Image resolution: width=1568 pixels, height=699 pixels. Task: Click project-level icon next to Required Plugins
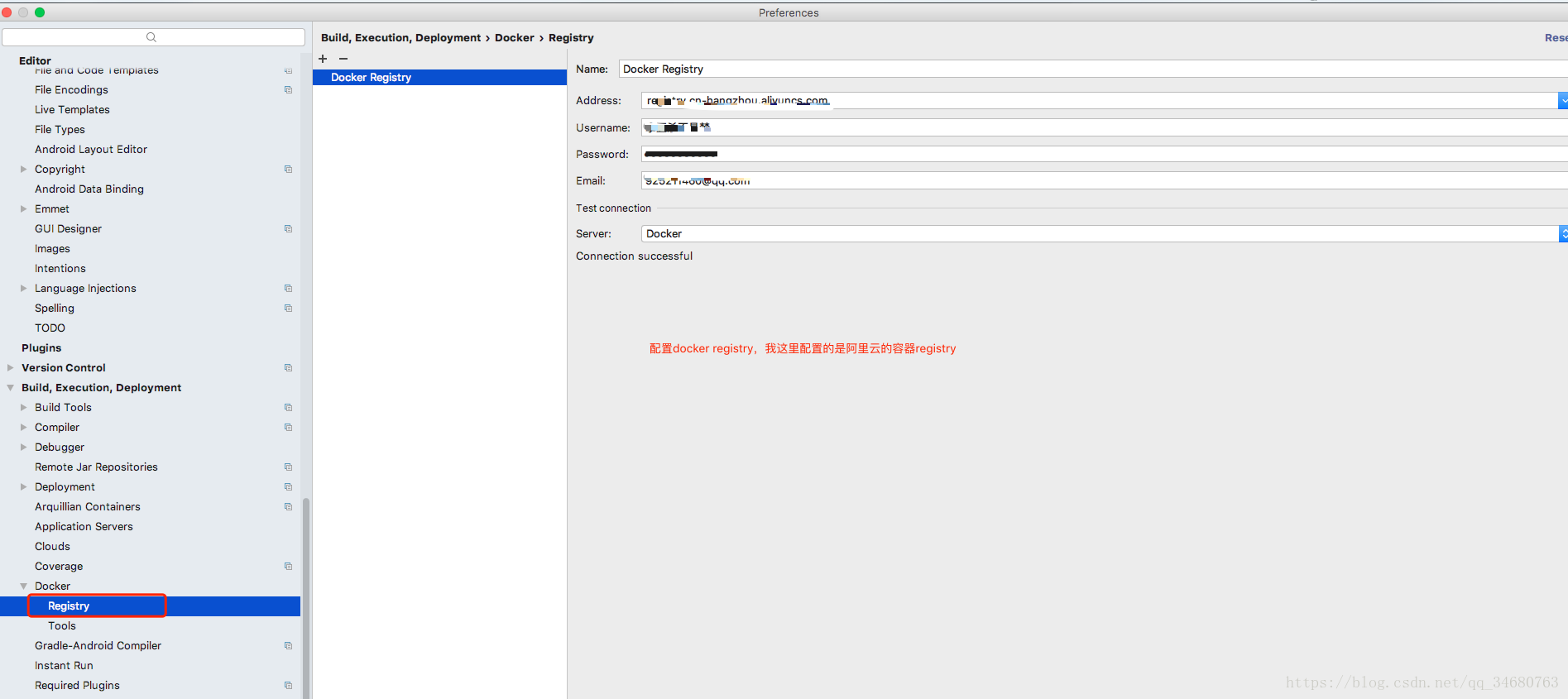click(288, 685)
